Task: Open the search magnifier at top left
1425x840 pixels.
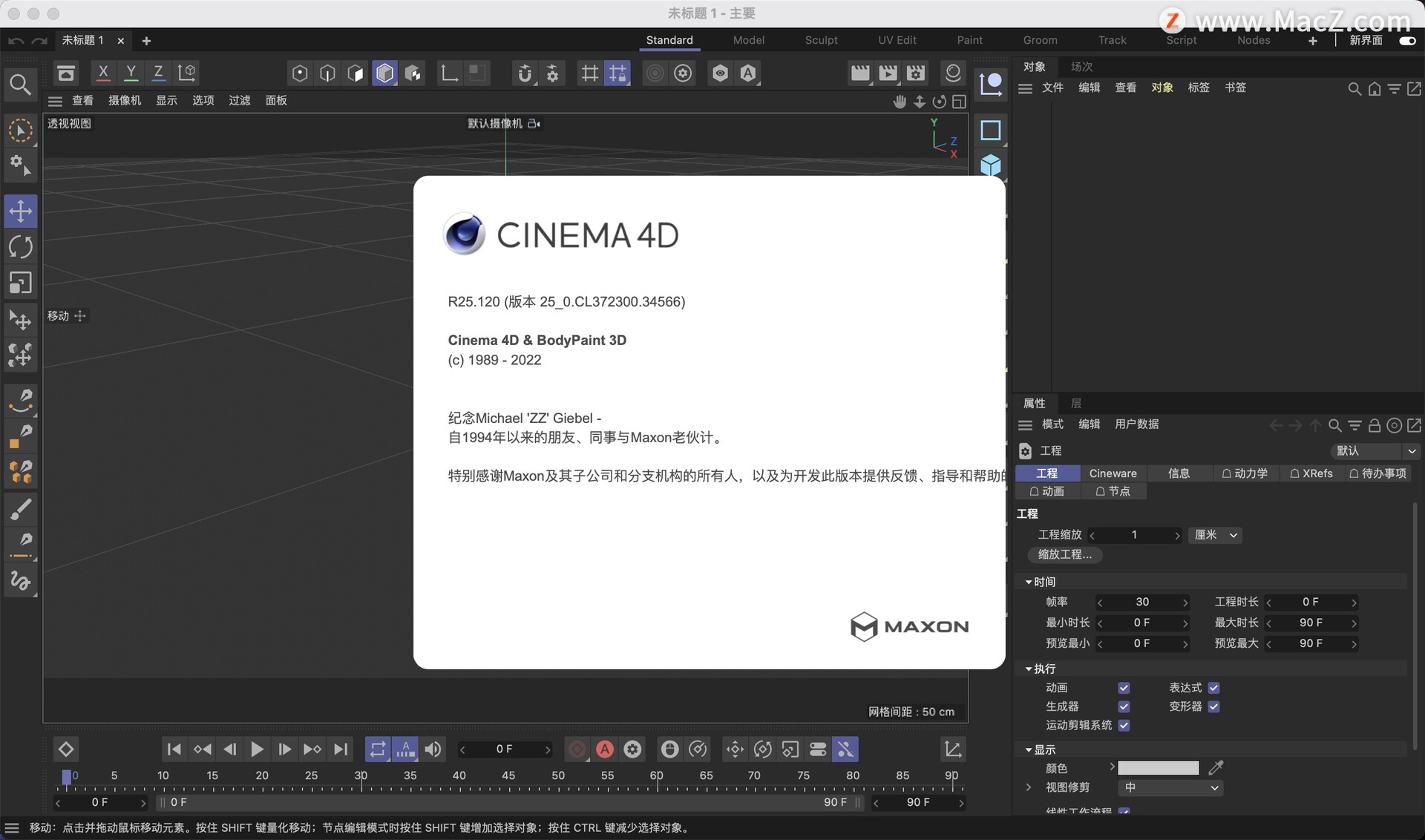Action: pos(20,85)
